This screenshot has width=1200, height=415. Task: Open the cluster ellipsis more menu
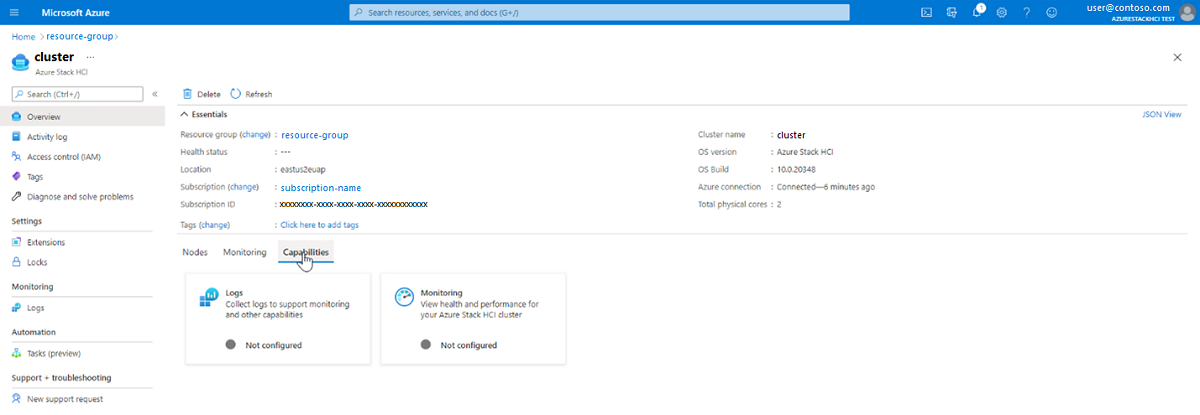pos(90,57)
